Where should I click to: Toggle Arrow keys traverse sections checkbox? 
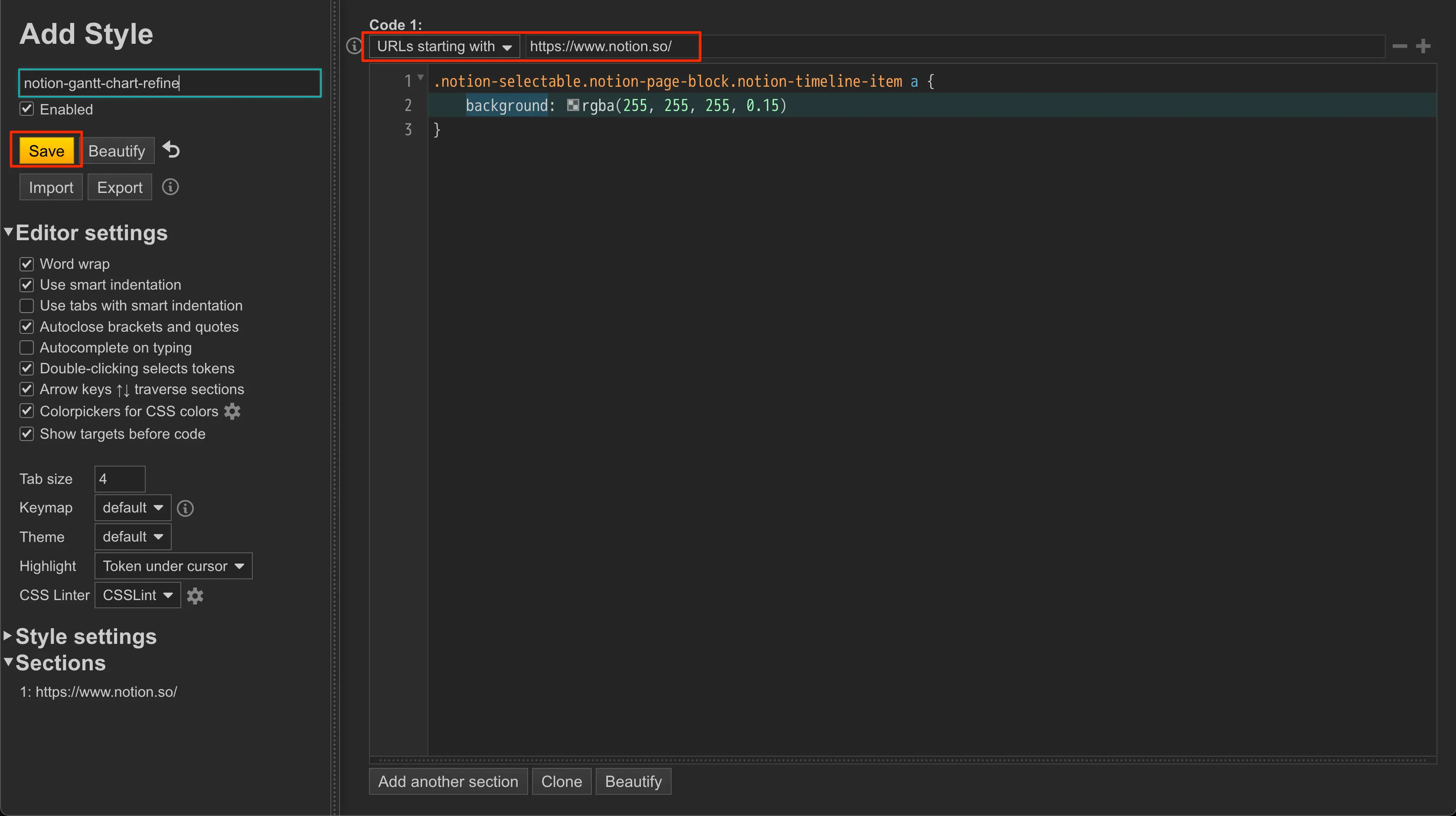(26, 389)
